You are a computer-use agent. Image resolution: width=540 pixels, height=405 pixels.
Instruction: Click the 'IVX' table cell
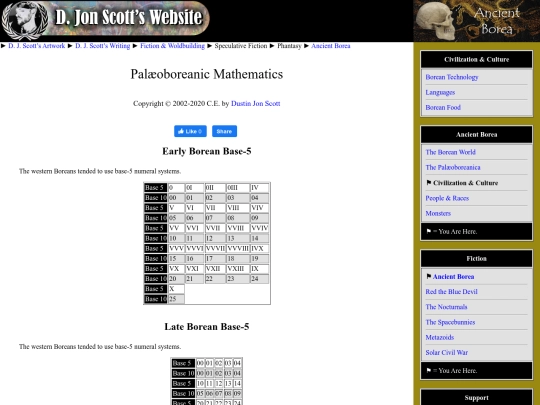259,248
